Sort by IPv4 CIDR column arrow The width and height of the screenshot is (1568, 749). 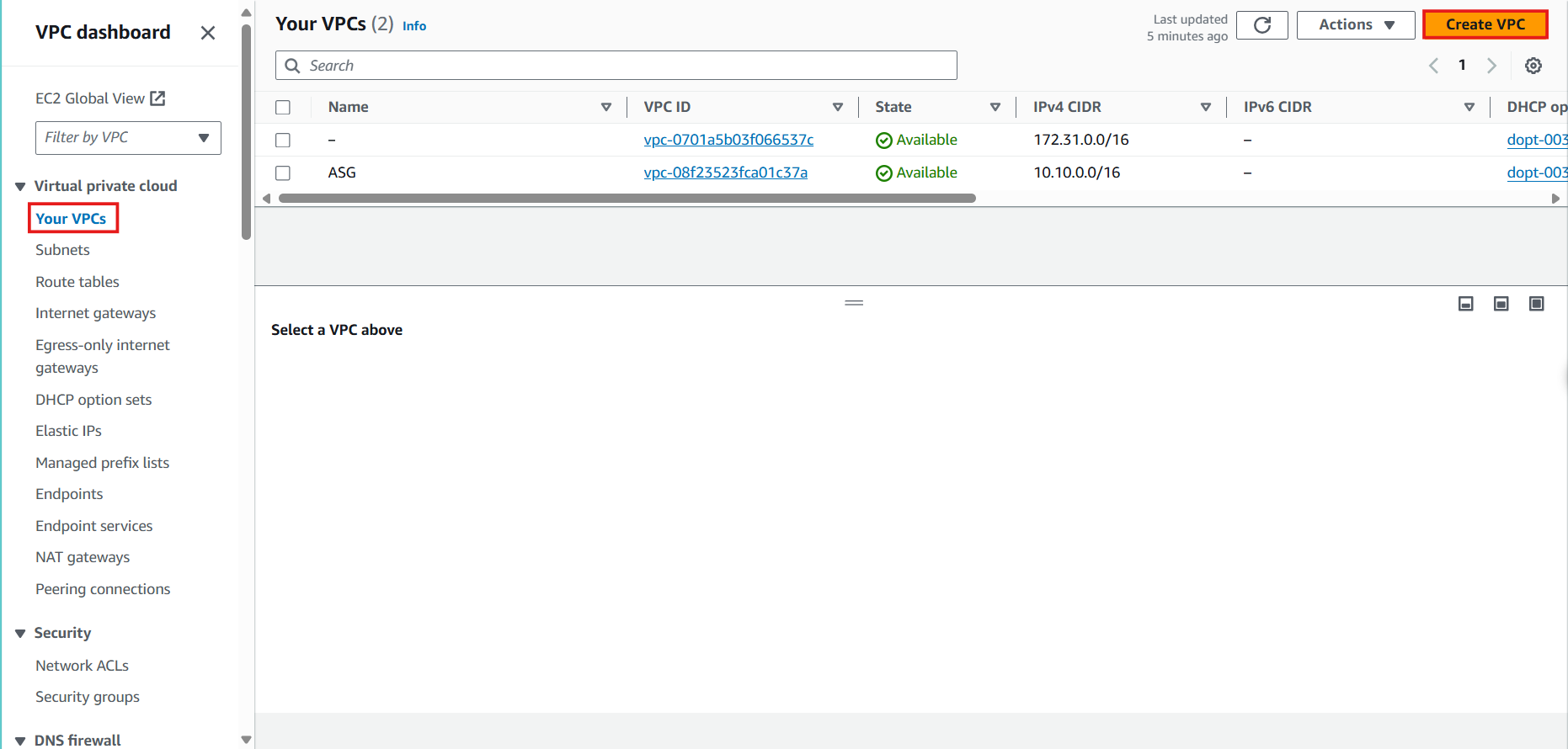point(1206,107)
